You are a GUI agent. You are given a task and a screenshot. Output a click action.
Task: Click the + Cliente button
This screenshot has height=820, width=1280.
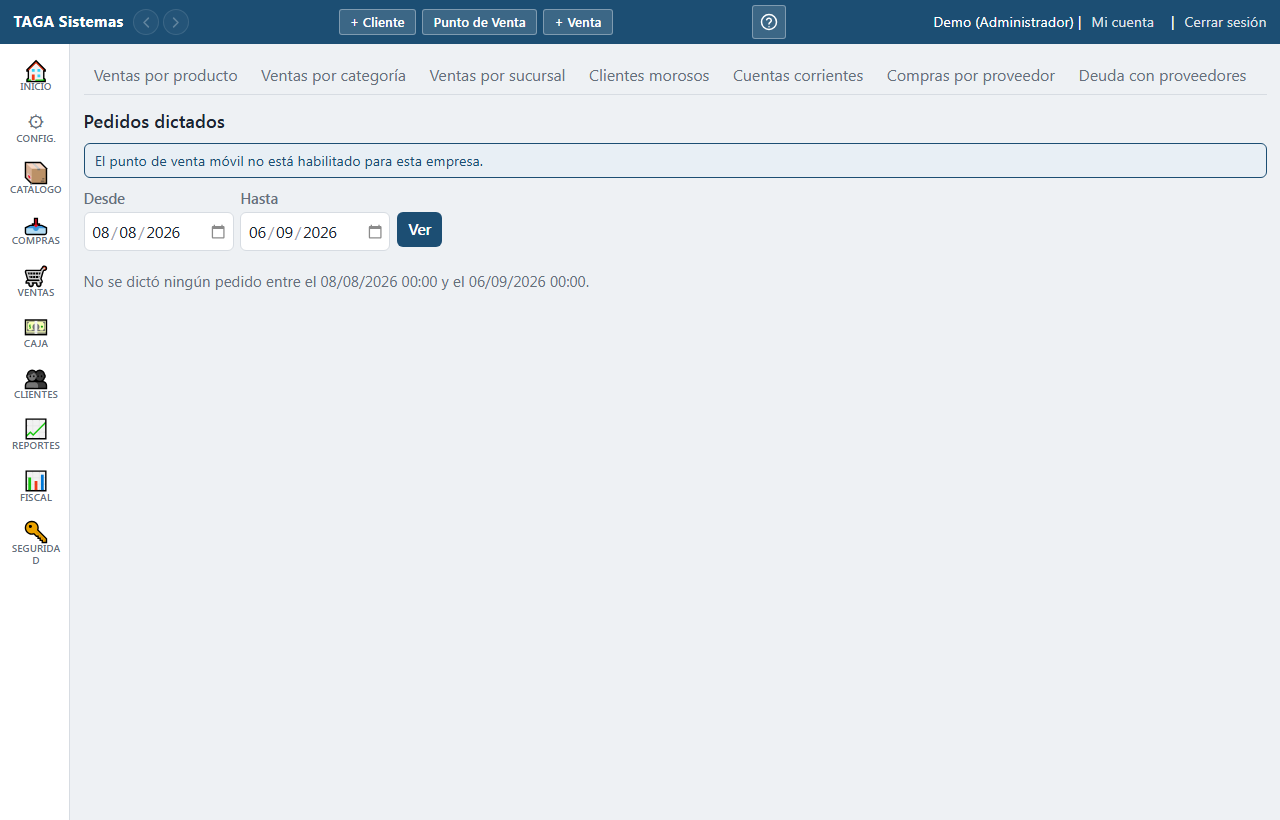point(377,22)
